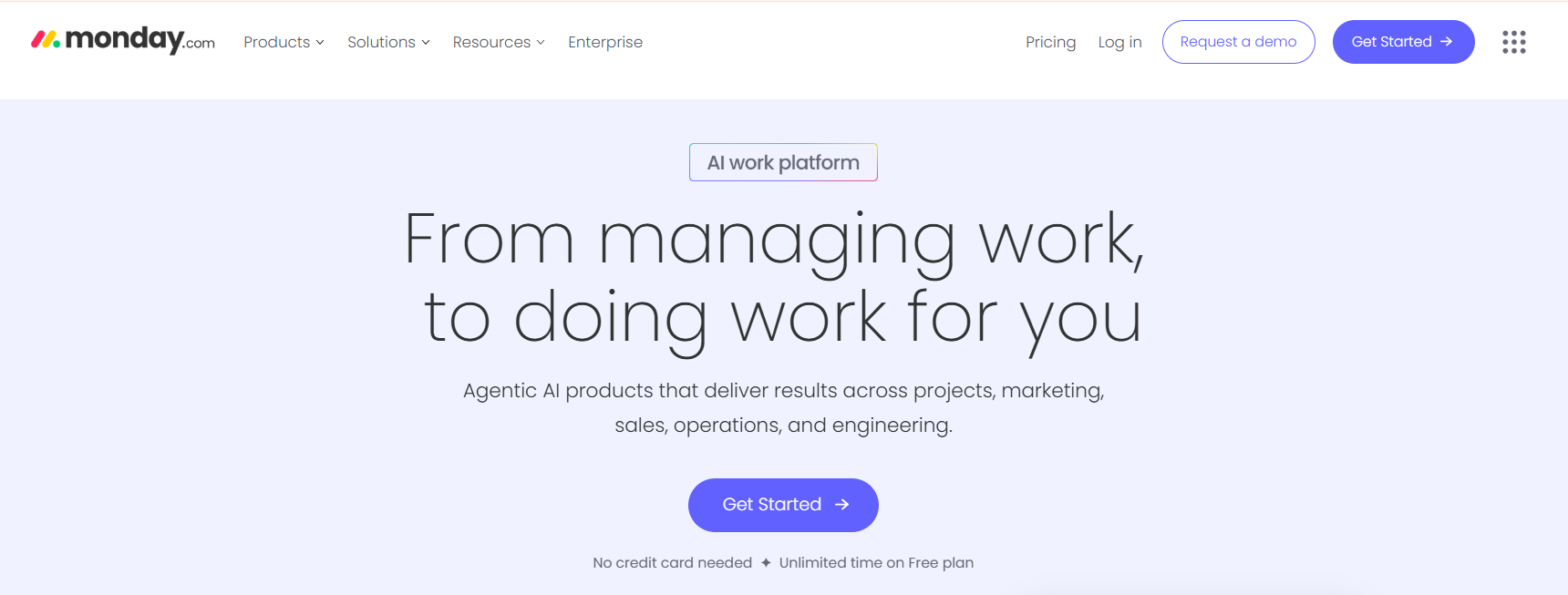Click the sparkle icon beside No credit card needed
The width and height of the screenshot is (1568, 595).
[x=766, y=563]
